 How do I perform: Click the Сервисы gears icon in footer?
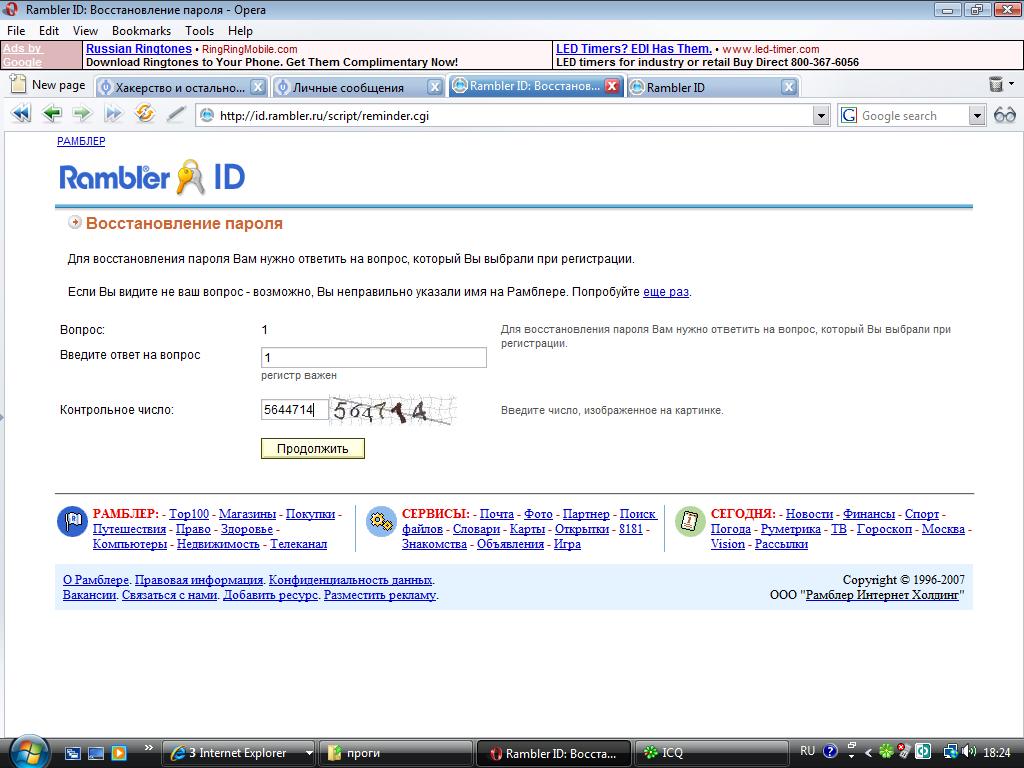[381, 521]
